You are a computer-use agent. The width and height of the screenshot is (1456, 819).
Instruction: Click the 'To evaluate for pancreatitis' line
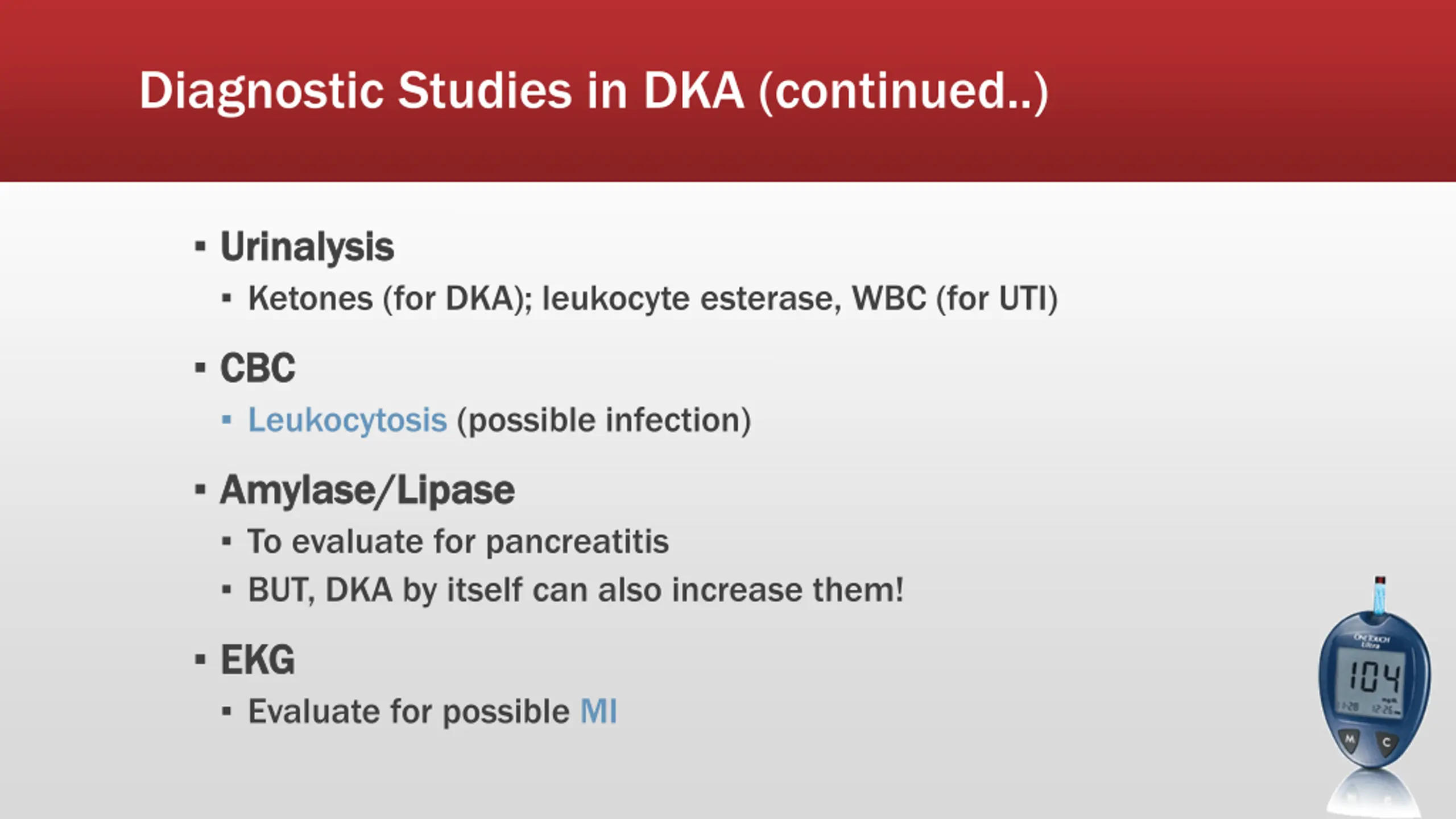(458, 541)
